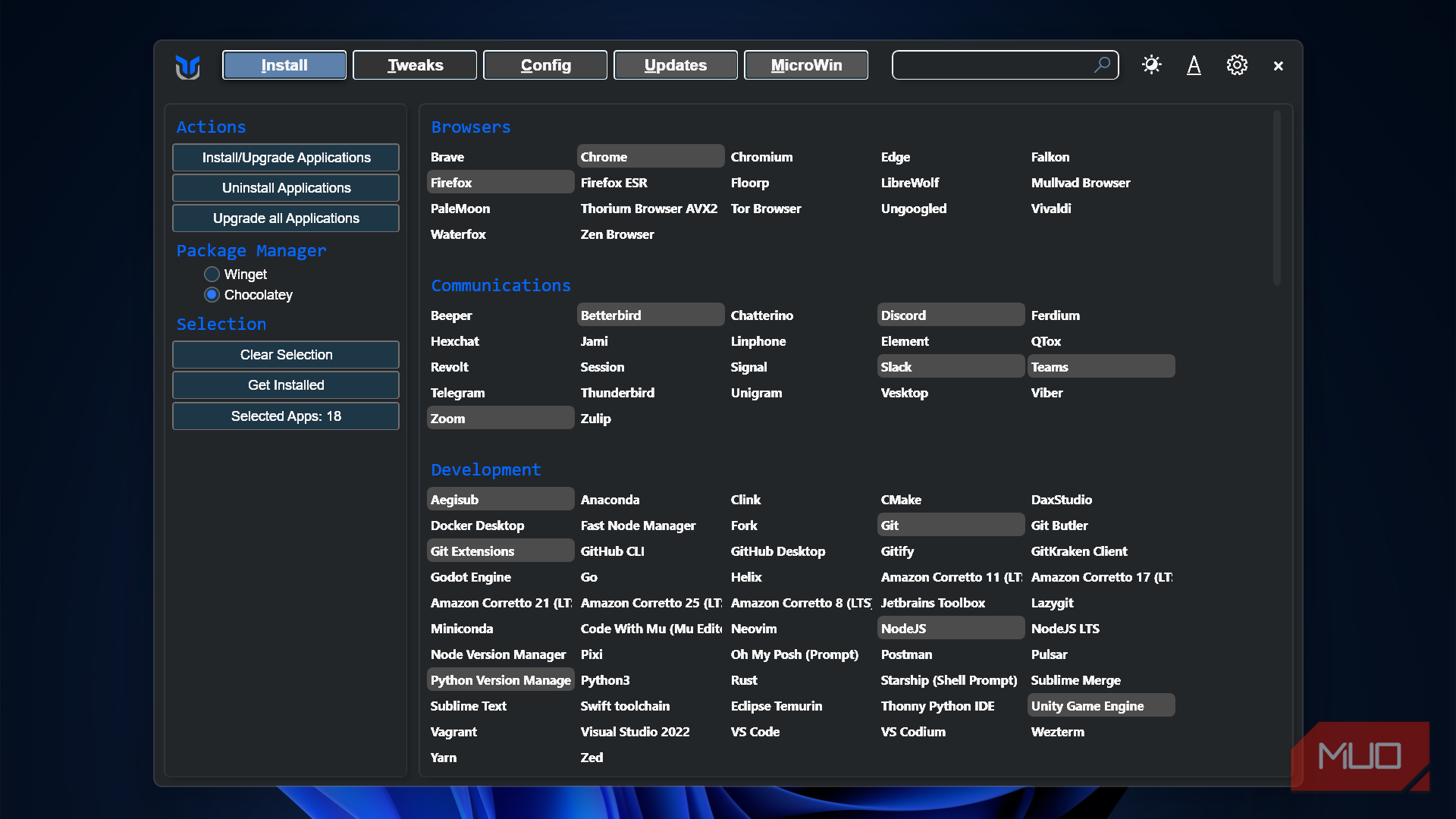Switch to the Tweaks tab

[x=415, y=65]
